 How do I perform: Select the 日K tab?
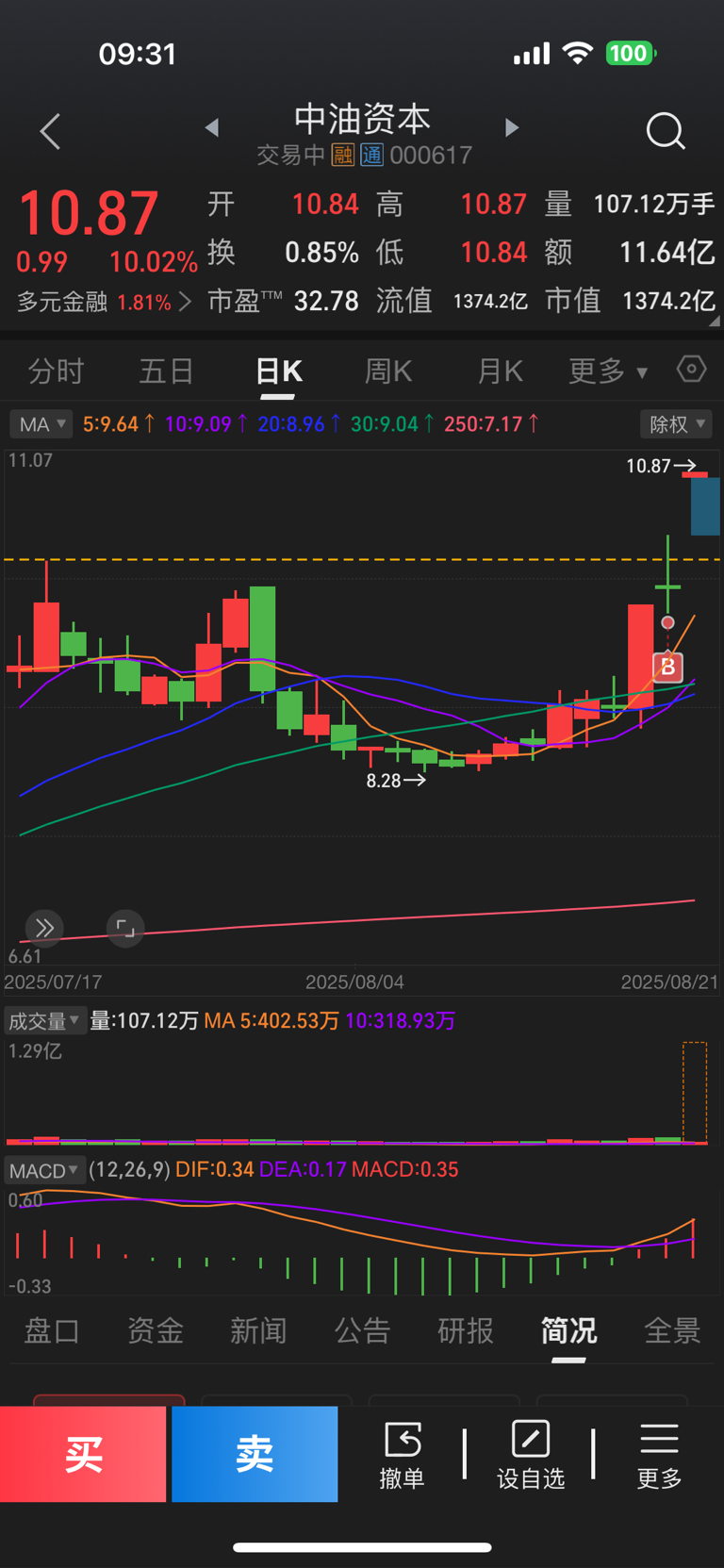pyautogui.click(x=279, y=371)
